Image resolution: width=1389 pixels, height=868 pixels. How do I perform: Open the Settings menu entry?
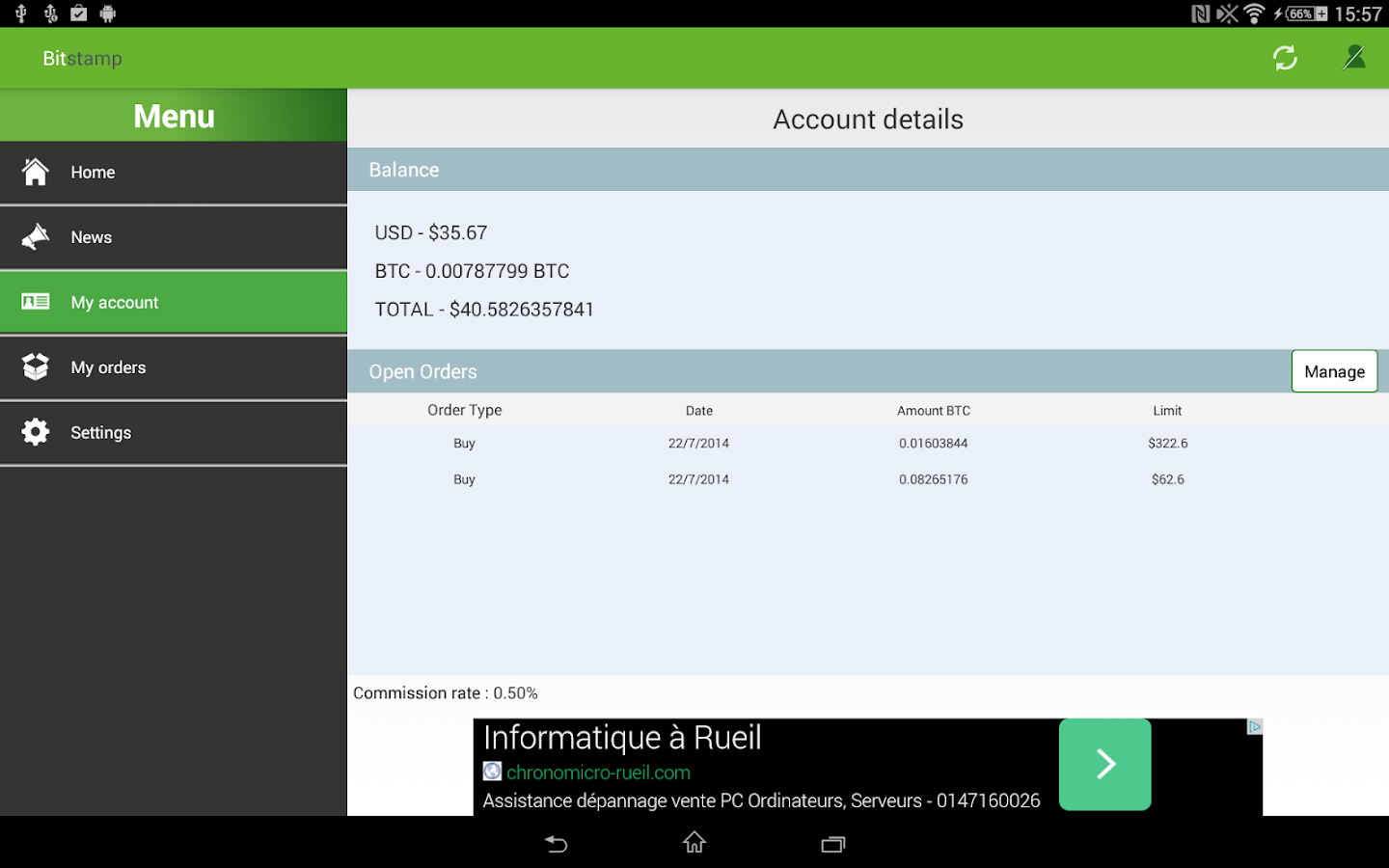point(174,433)
